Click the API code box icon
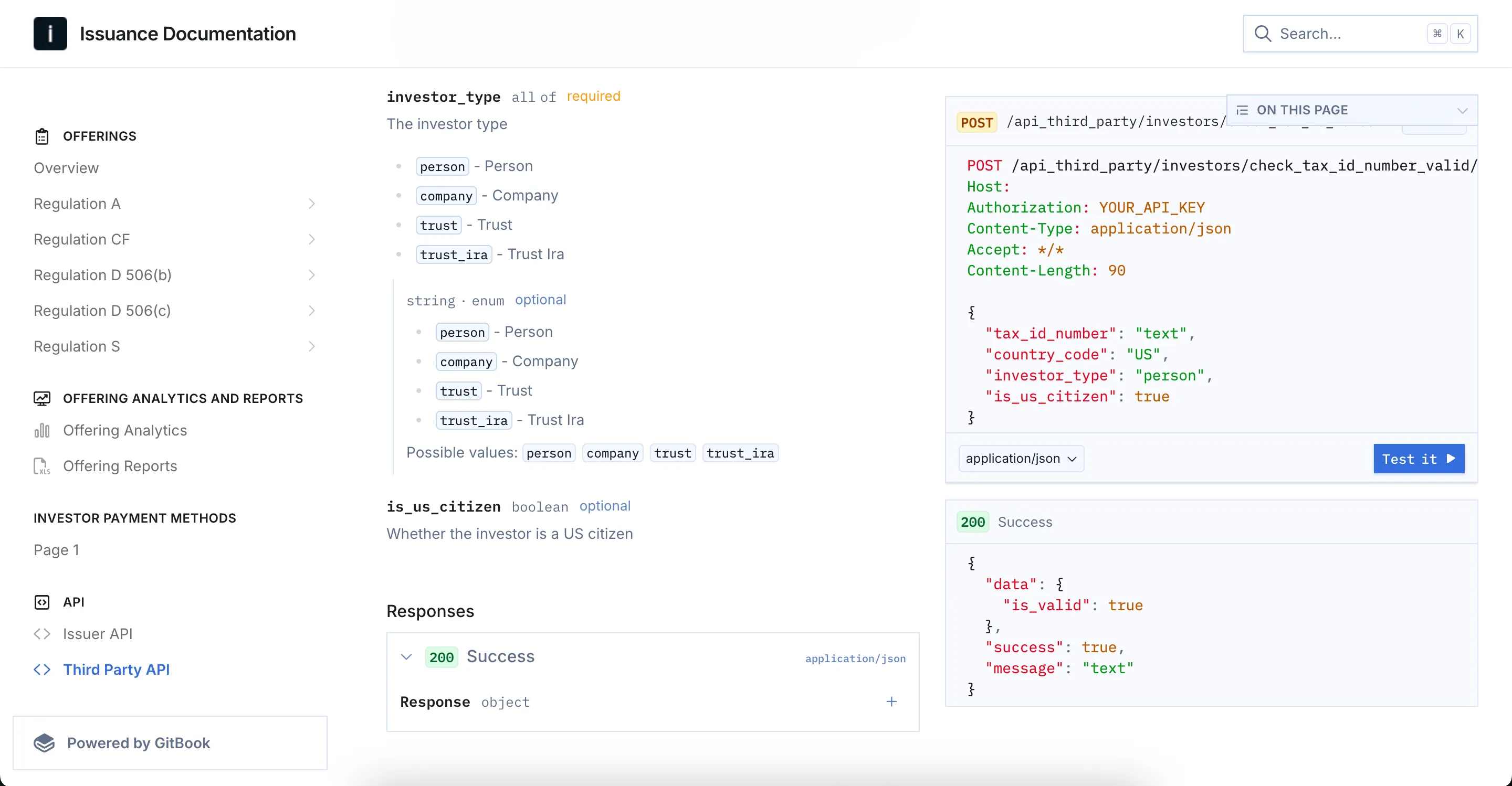Image resolution: width=1512 pixels, height=786 pixels. point(41,602)
